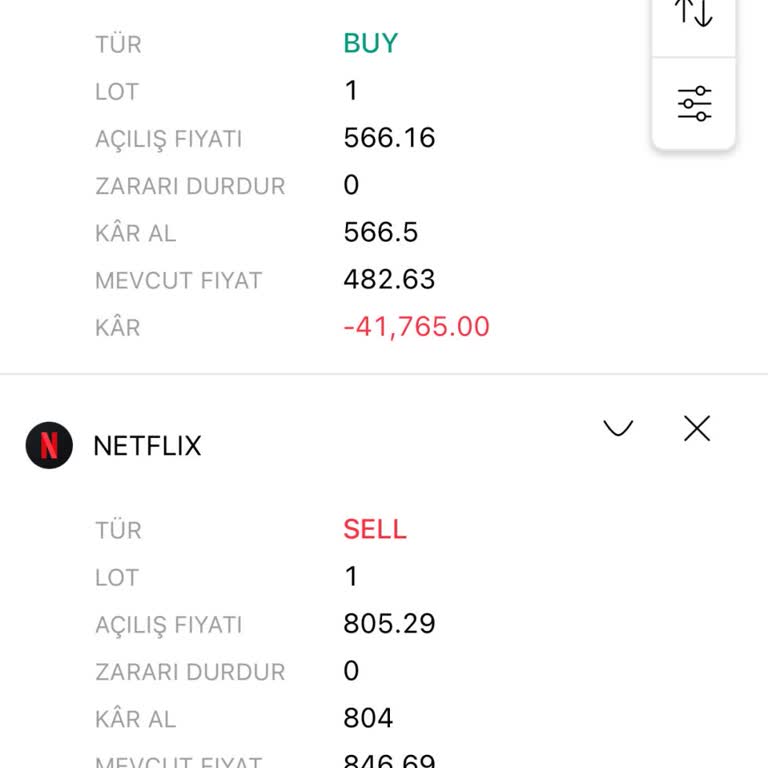Click the -41,765.00 loss value

click(x=416, y=327)
